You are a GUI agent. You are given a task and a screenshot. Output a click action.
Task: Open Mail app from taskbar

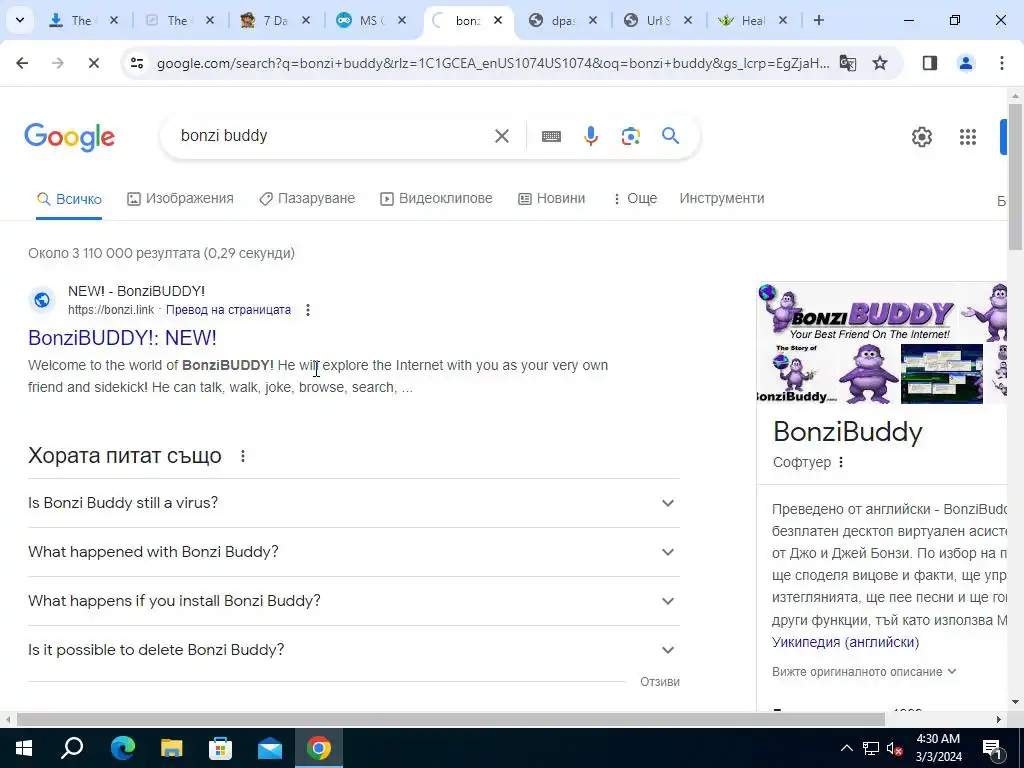[269, 748]
